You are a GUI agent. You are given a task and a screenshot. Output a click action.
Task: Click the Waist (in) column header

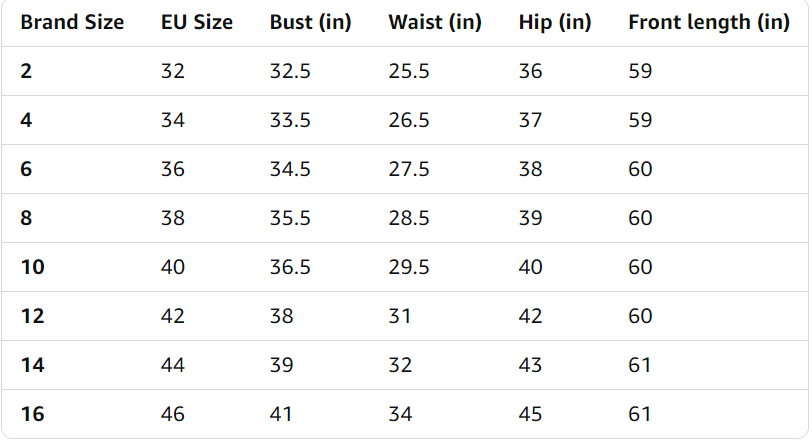(x=435, y=22)
